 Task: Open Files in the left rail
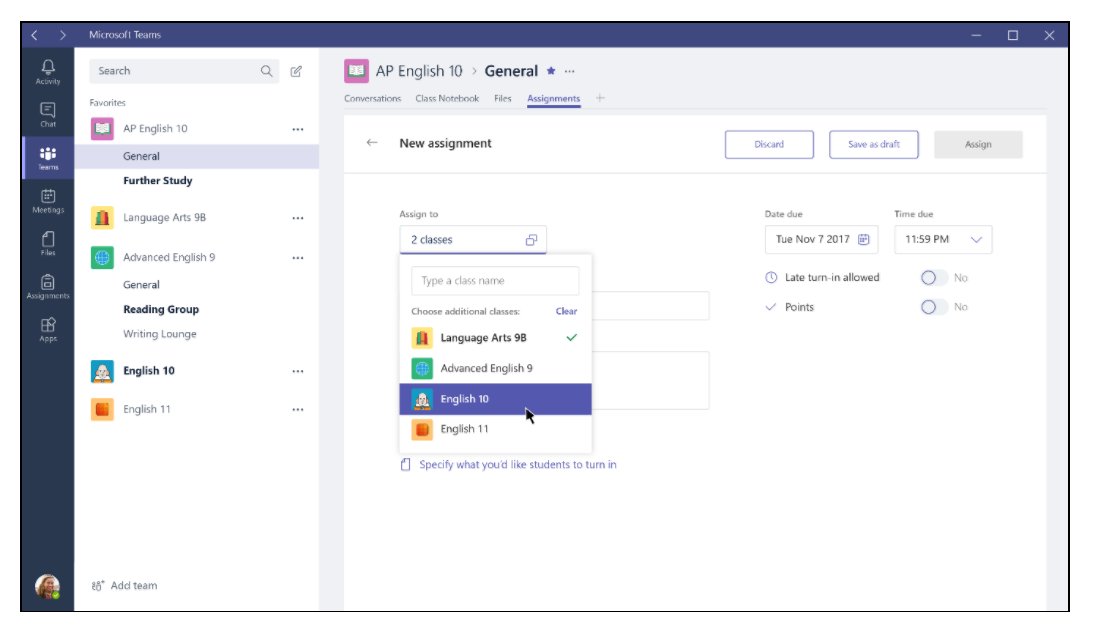(x=48, y=243)
